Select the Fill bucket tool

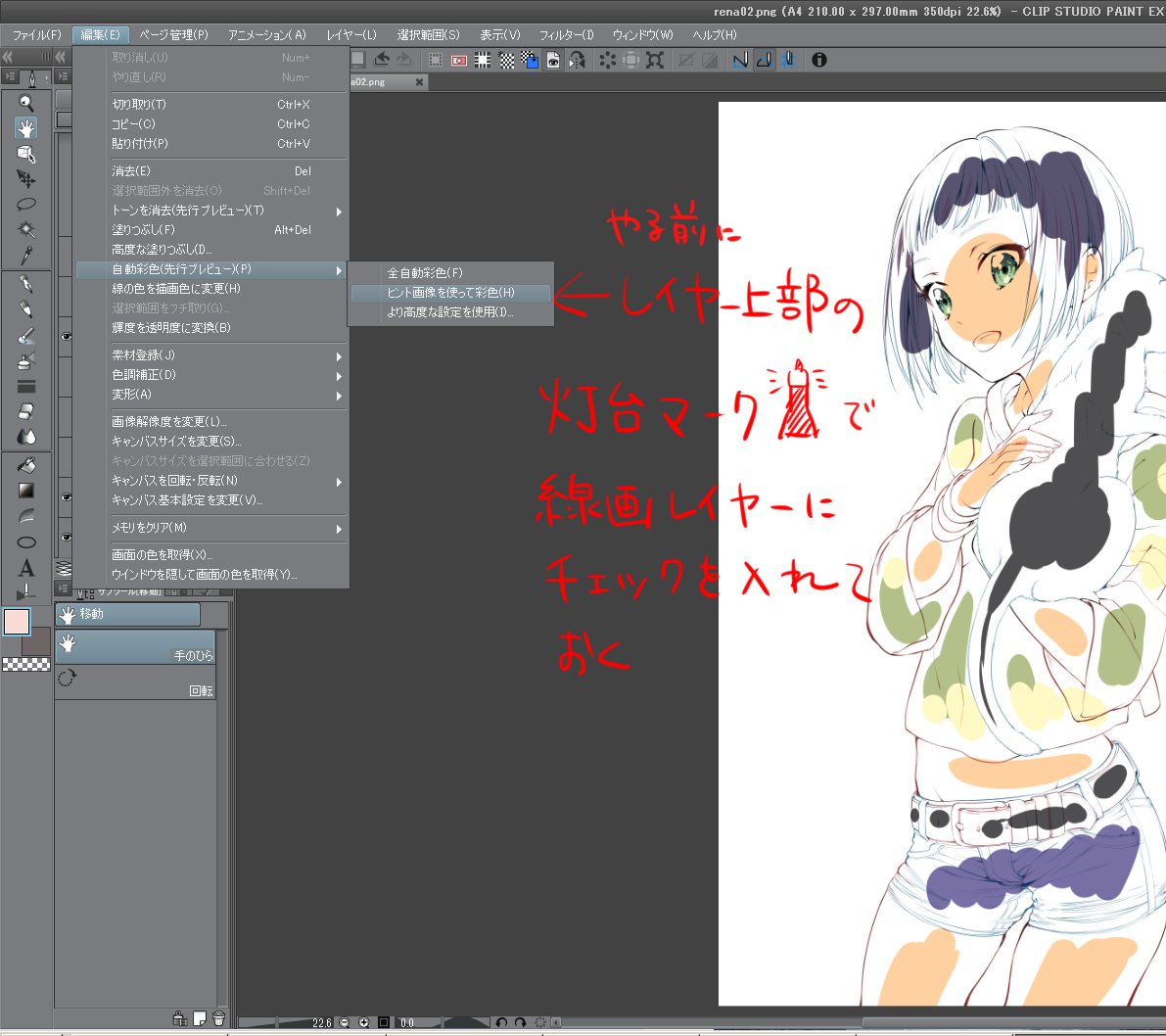pyautogui.click(x=26, y=465)
